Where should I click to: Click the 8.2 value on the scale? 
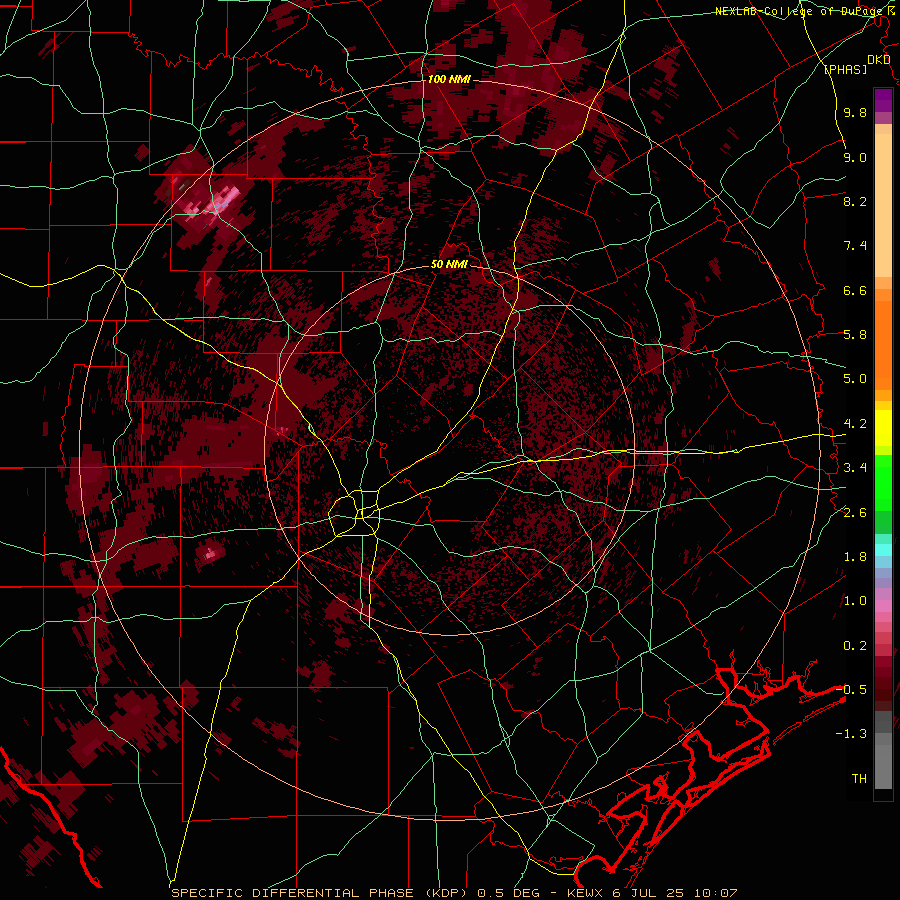[855, 201]
